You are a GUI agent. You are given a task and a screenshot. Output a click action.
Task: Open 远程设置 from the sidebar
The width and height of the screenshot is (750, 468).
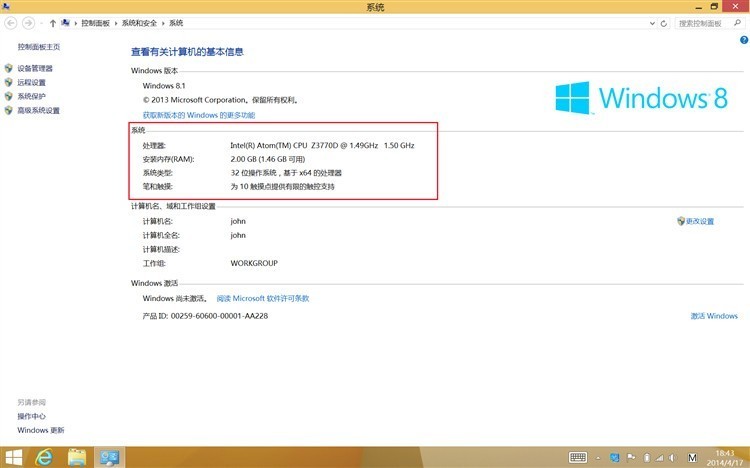coord(32,82)
